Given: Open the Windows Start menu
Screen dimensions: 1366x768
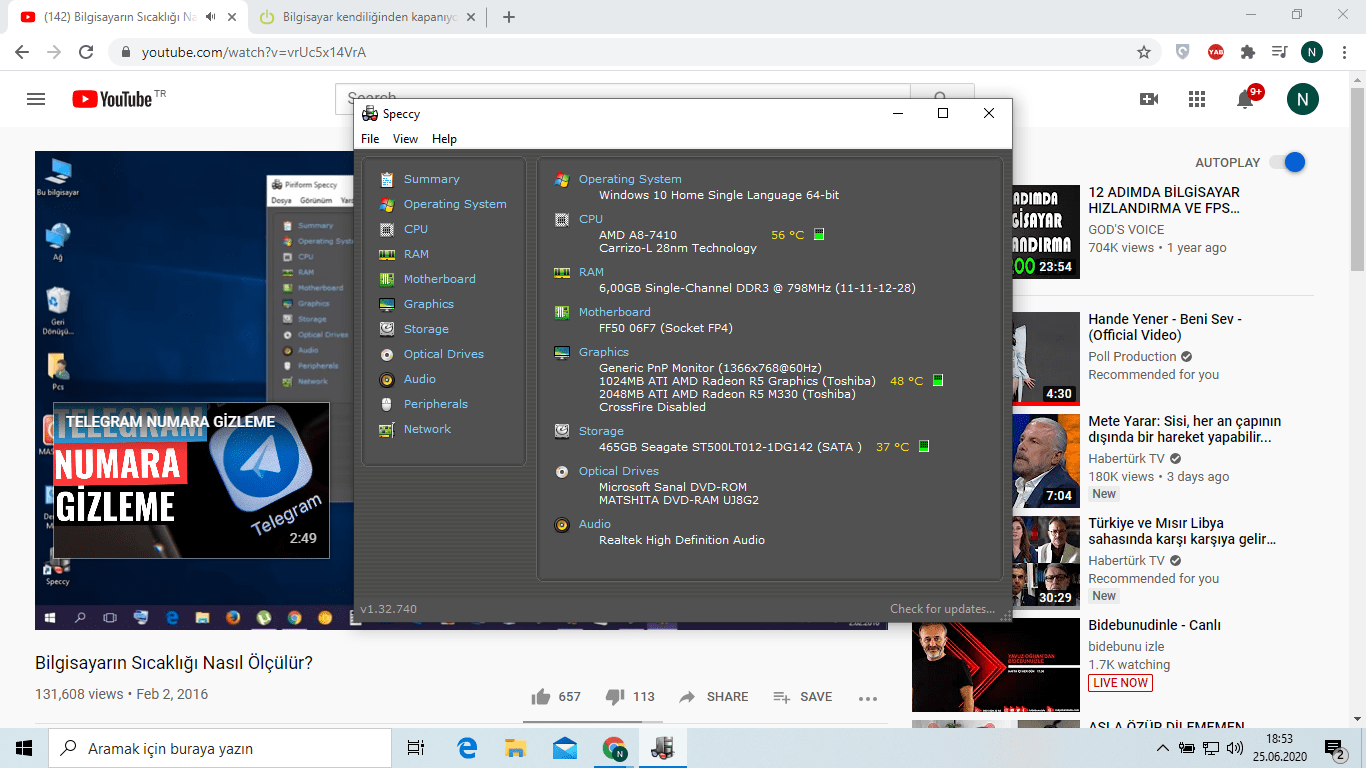Looking at the screenshot, I should pyautogui.click(x=24, y=748).
